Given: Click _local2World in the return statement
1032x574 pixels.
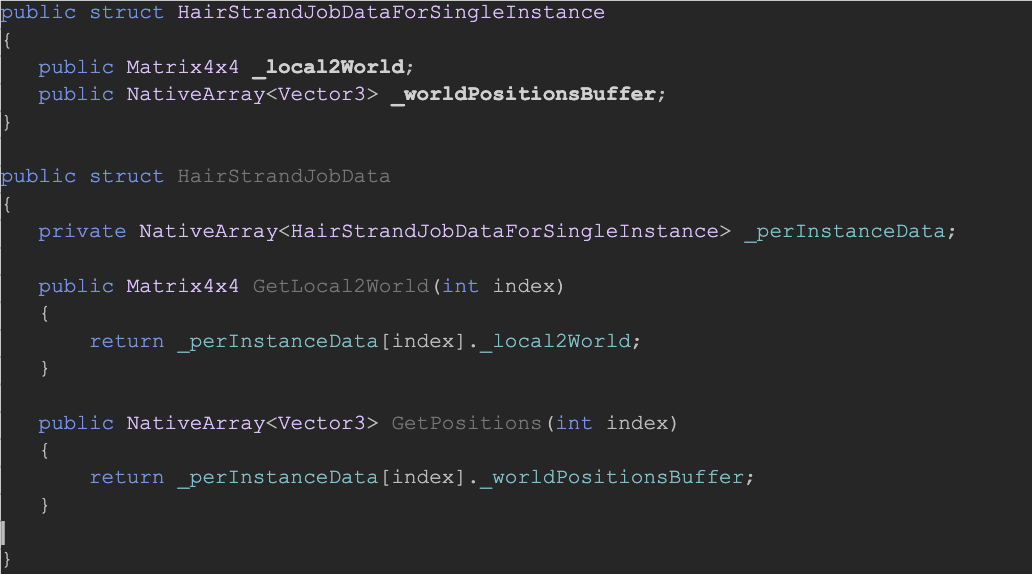Looking at the screenshot, I should tap(555, 341).
